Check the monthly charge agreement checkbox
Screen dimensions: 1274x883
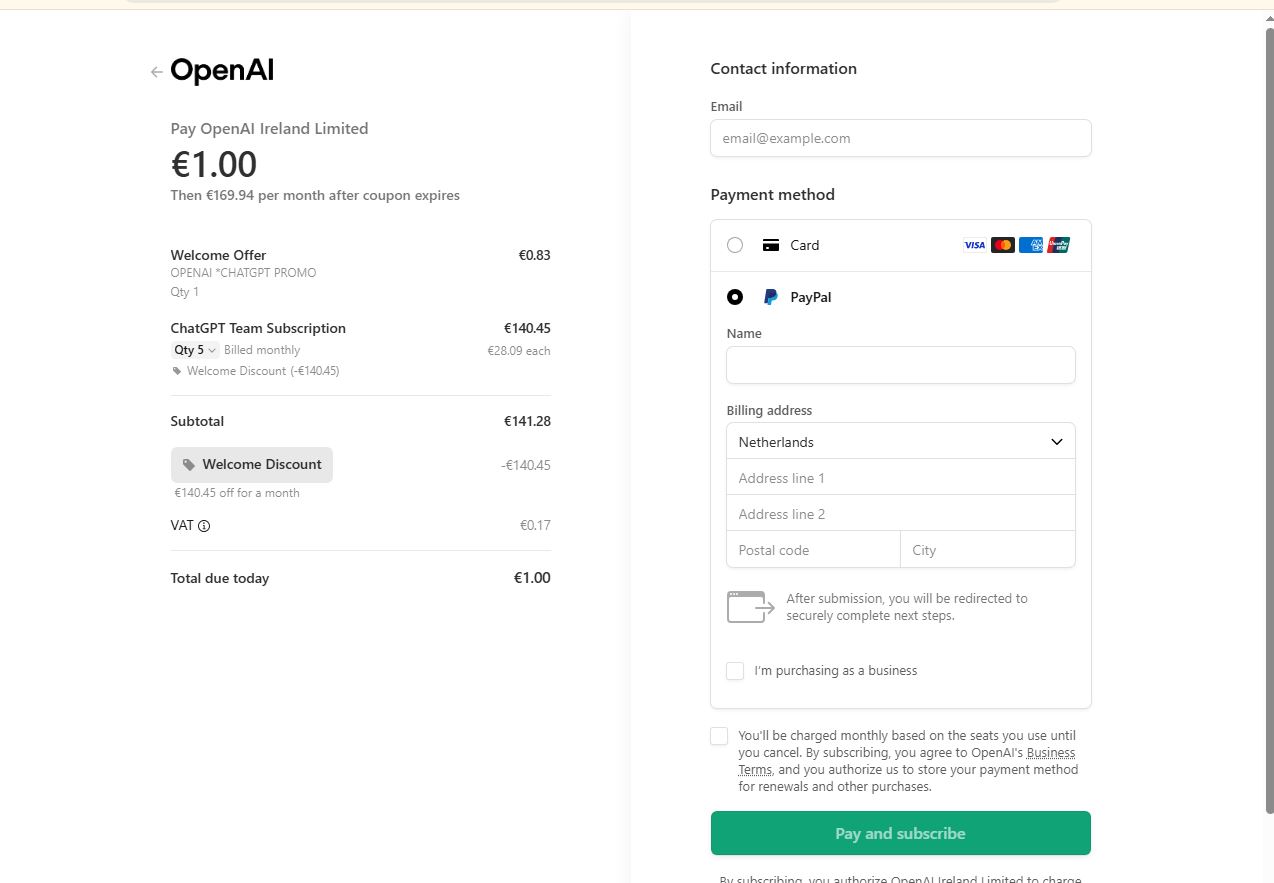pos(719,736)
